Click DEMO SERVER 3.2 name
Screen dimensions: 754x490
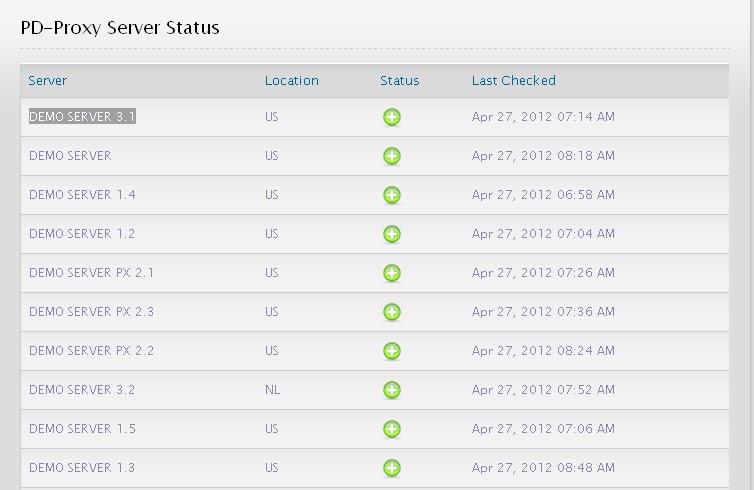coord(82,389)
